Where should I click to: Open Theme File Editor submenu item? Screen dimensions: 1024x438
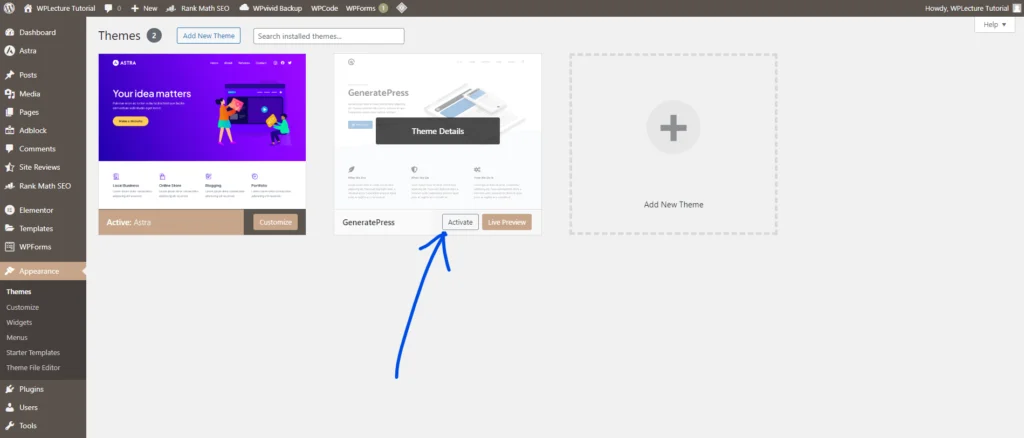click(x=33, y=368)
